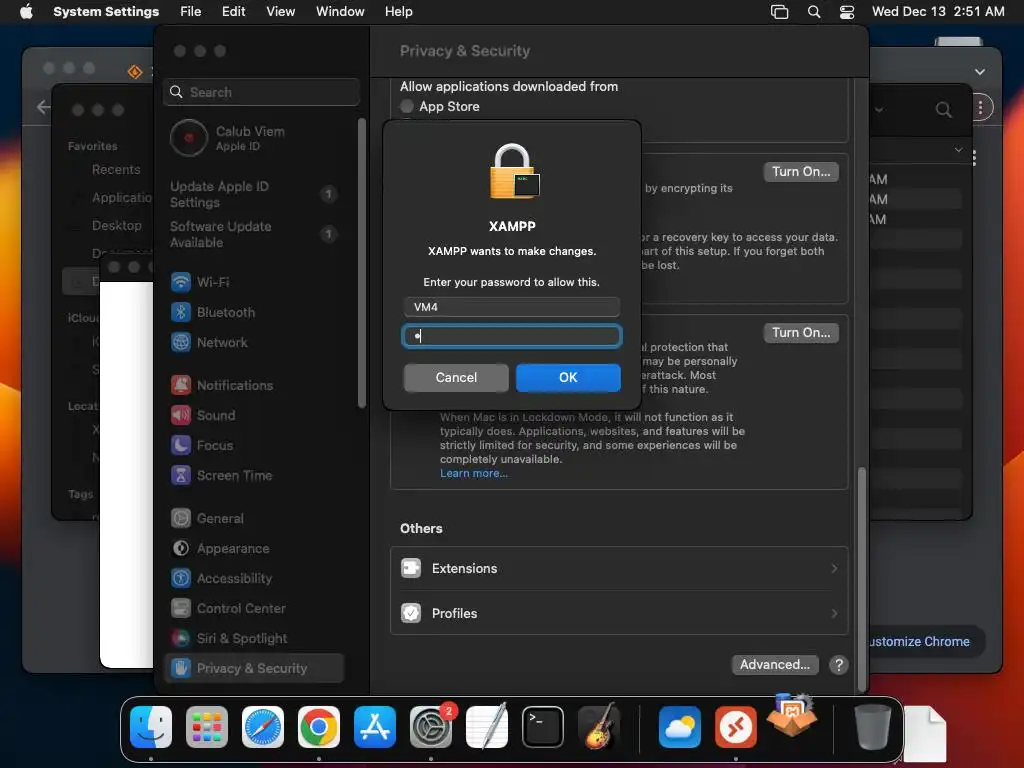The image size is (1024, 768).
Task: Open Google Chrome from the Dock
Action: point(319,727)
